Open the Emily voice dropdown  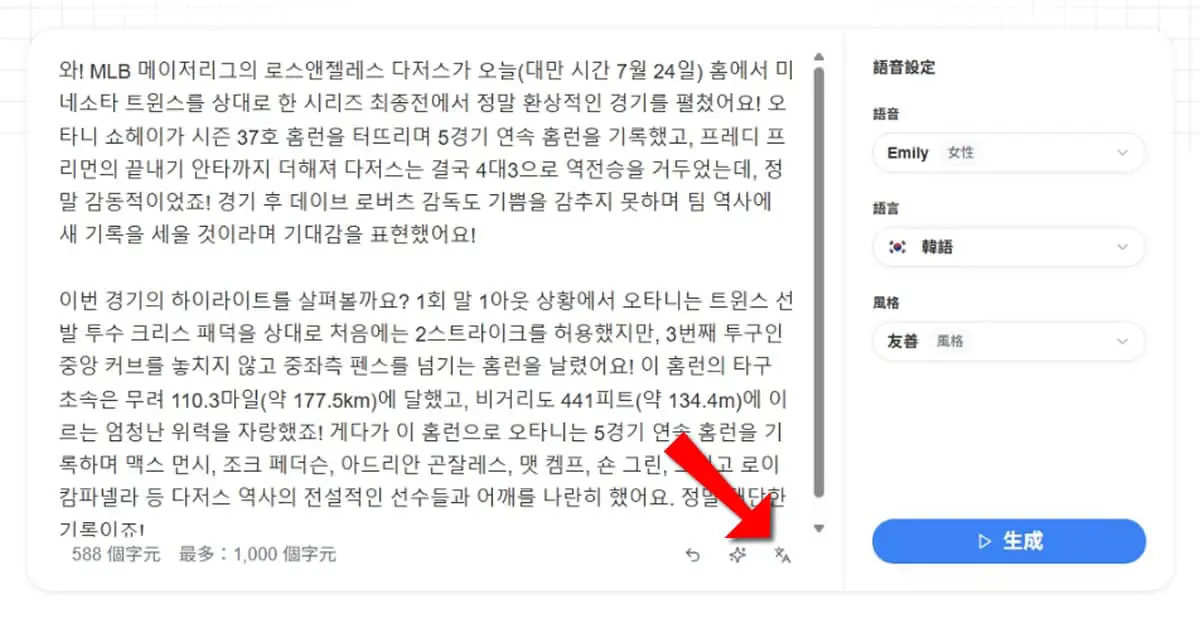(1008, 153)
